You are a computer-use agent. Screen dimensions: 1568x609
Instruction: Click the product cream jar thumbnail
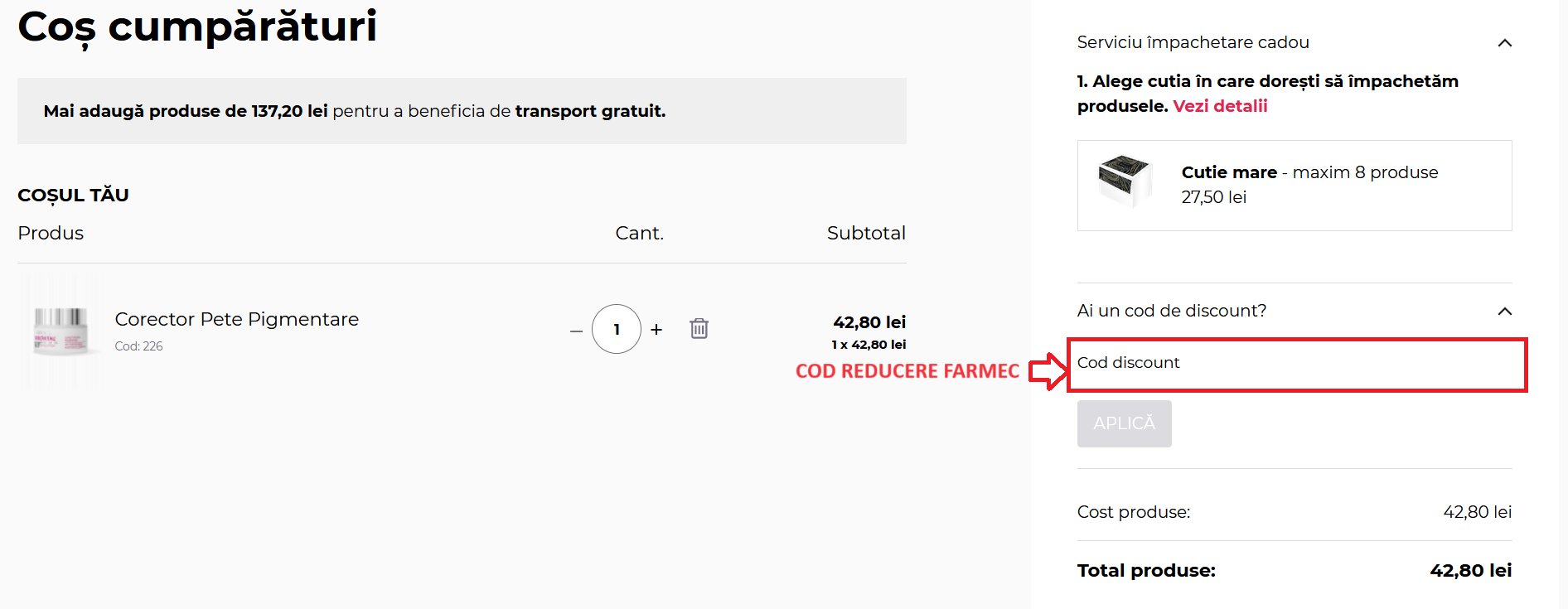(x=60, y=331)
